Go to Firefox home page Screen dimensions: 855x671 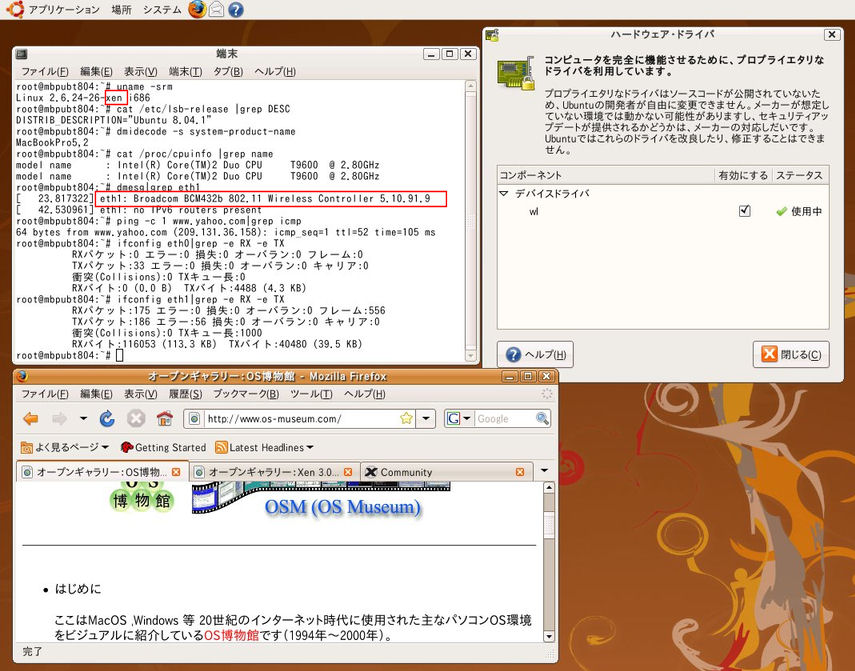(165, 419)
